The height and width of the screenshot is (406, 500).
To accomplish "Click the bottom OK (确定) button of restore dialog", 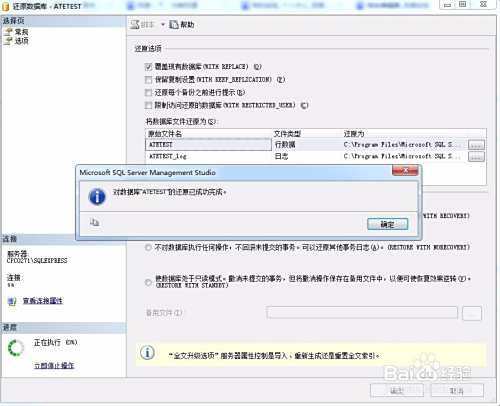I will tap(397, 390).
